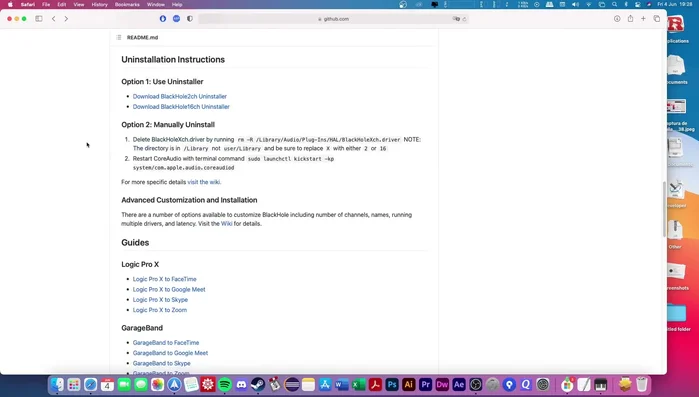Open App Store from the Dock

(x=325, y=385)
